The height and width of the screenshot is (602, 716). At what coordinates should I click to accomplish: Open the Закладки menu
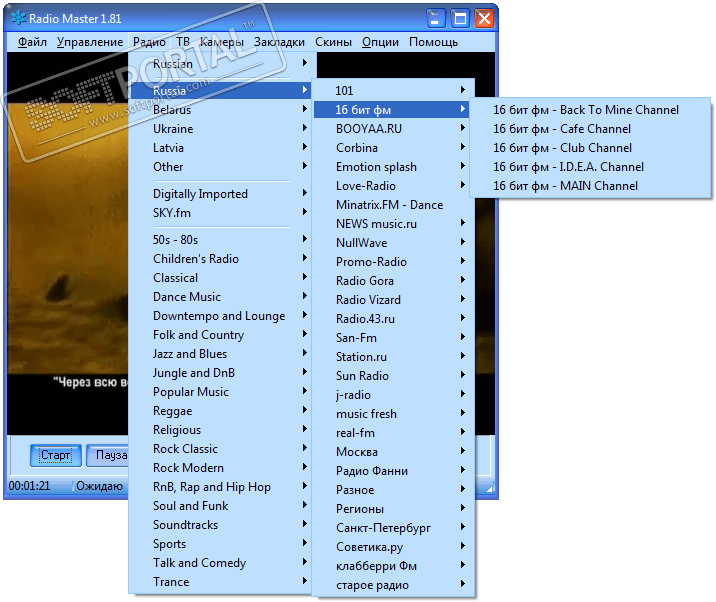[279, 42]
